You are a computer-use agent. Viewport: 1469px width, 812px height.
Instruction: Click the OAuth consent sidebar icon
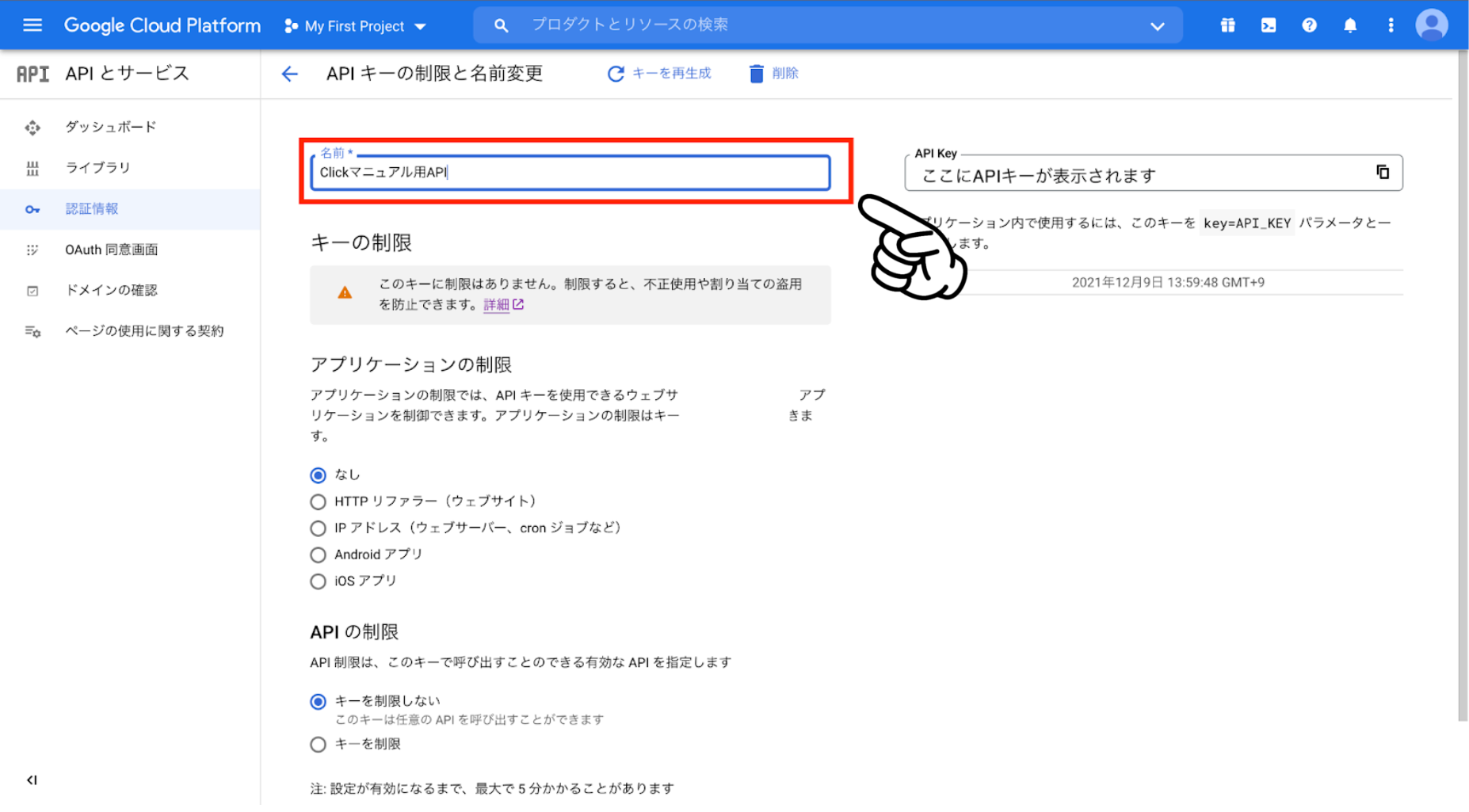coord(32,250)
